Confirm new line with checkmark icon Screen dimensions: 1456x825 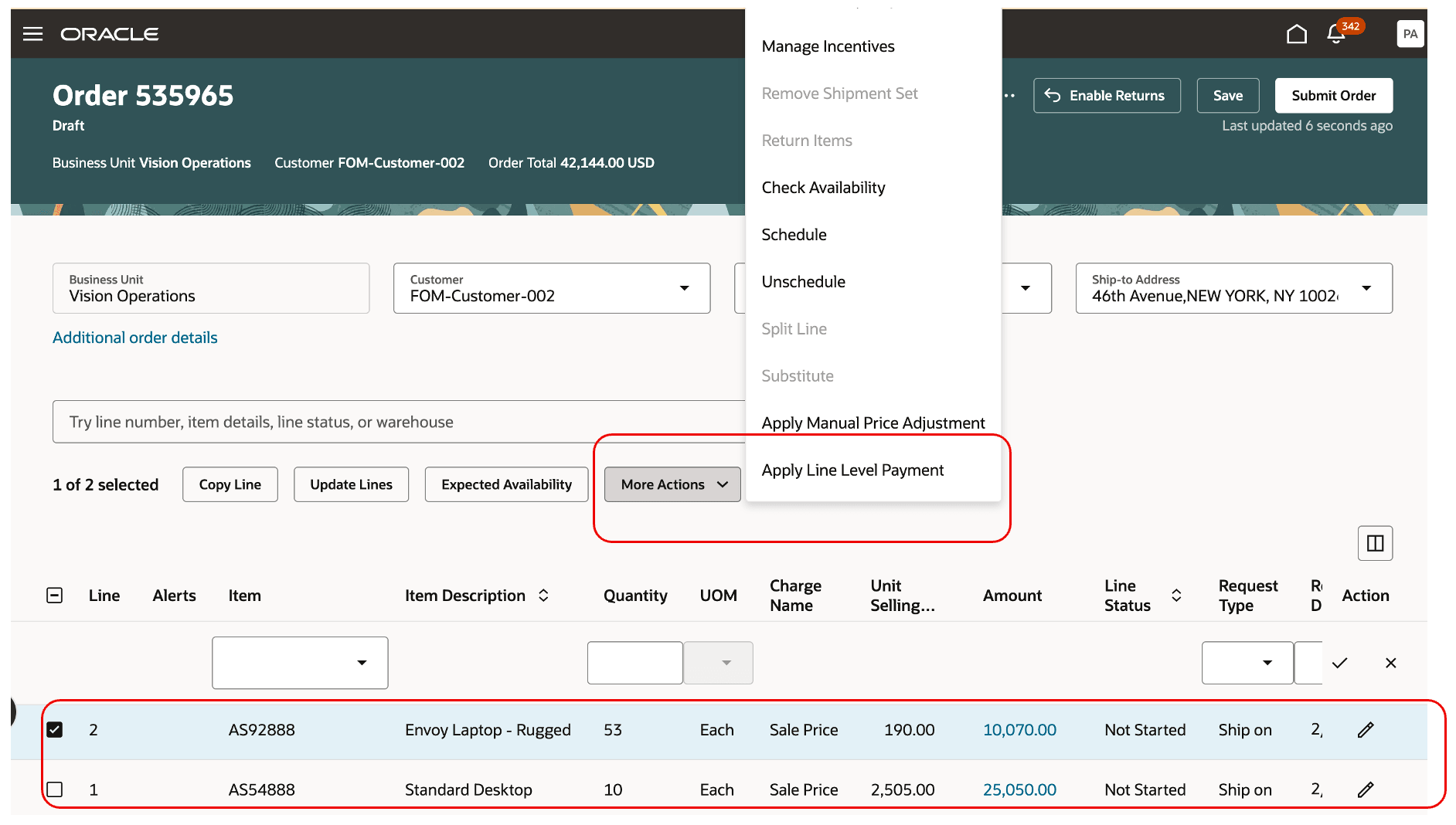point(1339,663)
